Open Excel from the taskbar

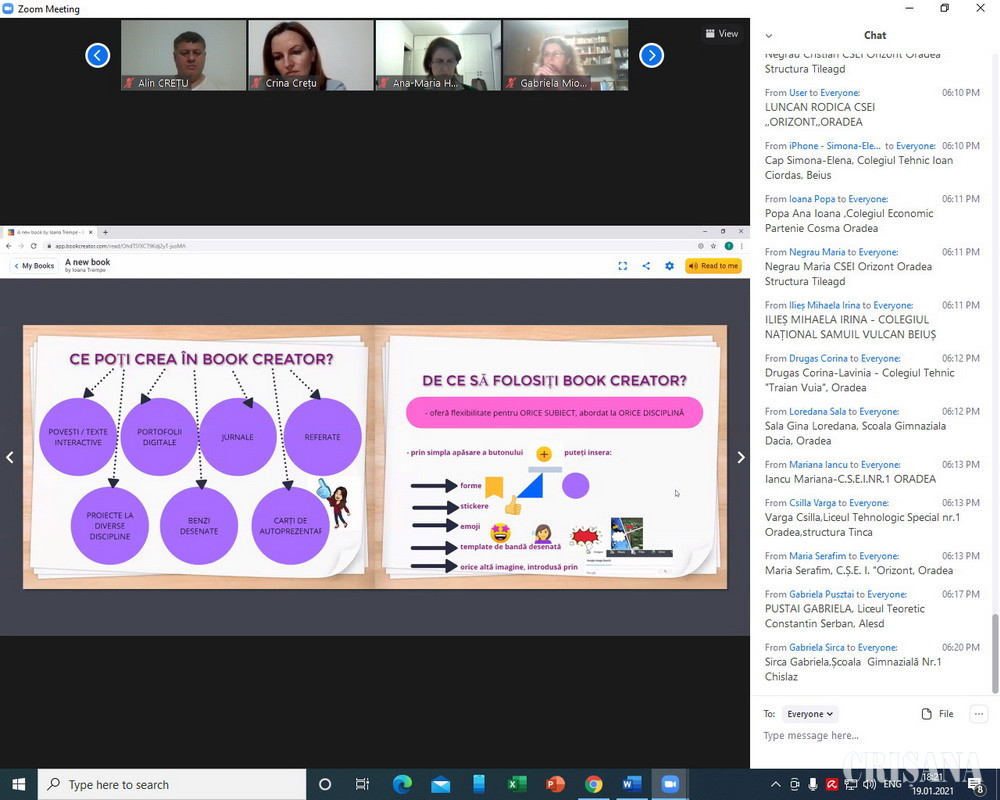pos(517,785)
